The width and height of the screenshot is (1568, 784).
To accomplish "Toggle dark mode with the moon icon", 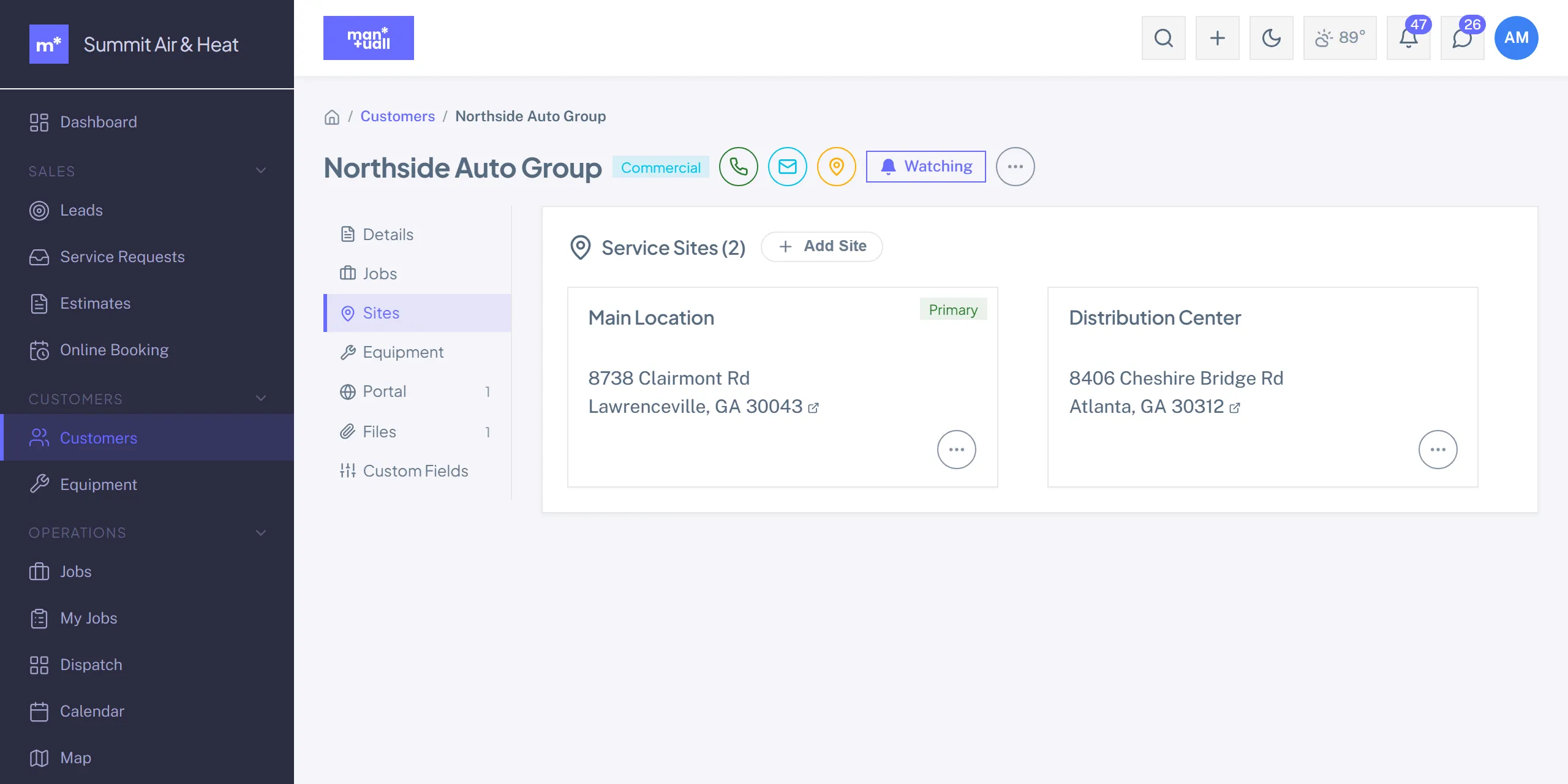I will (x=1271, y=38).
